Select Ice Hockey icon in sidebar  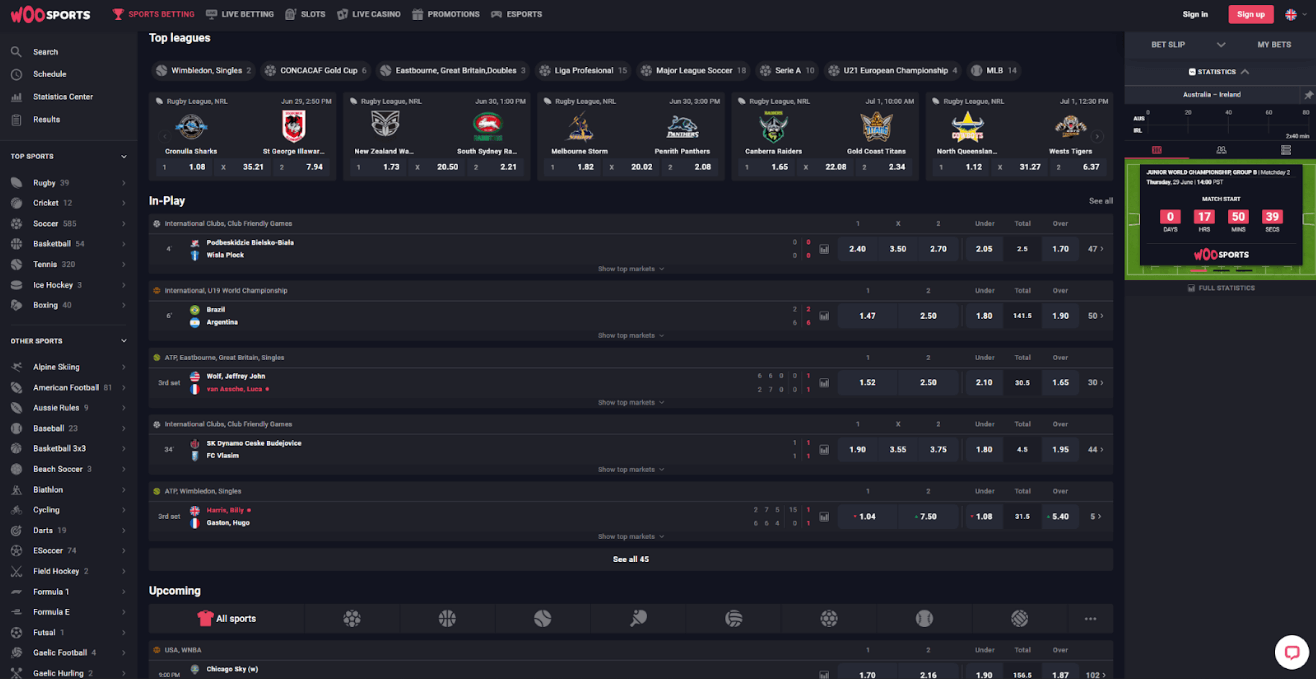pyautogui.click(x=16, y=285)
